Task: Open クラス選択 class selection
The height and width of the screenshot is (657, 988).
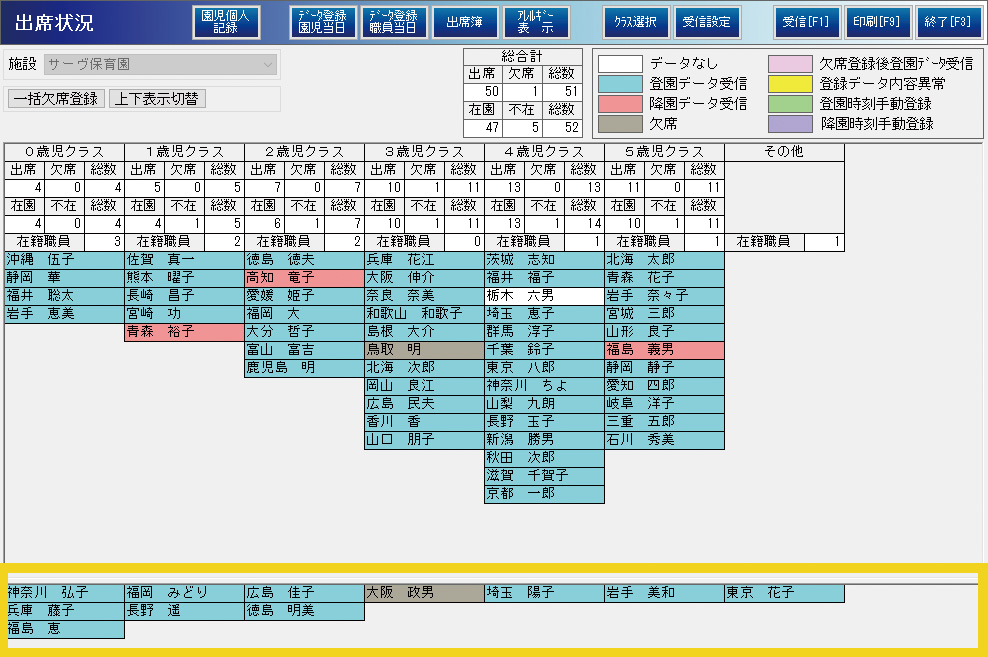Action: click(x=636, y=22)
